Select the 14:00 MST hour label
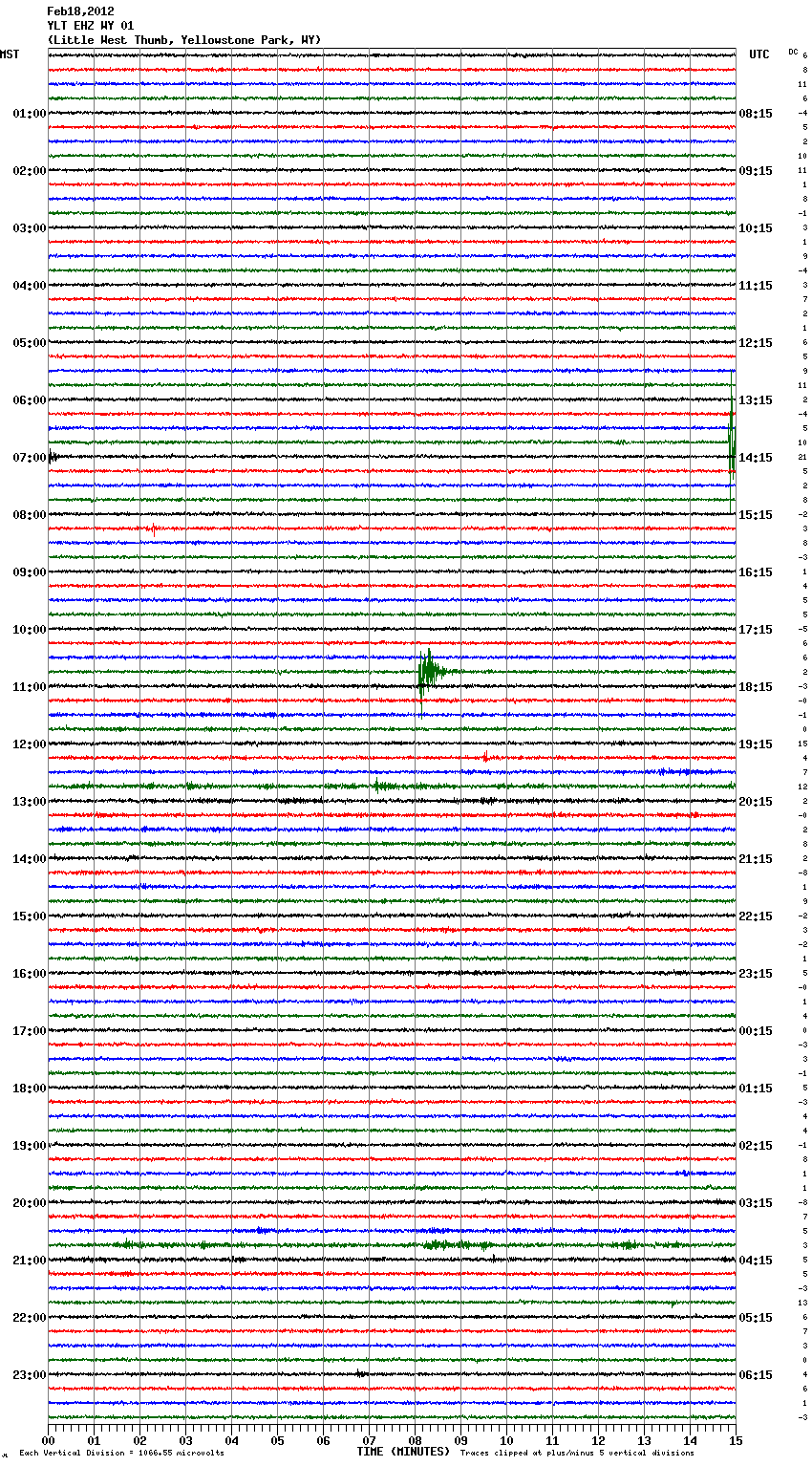Screen dimensions: 812x1466 pos(30,859)
